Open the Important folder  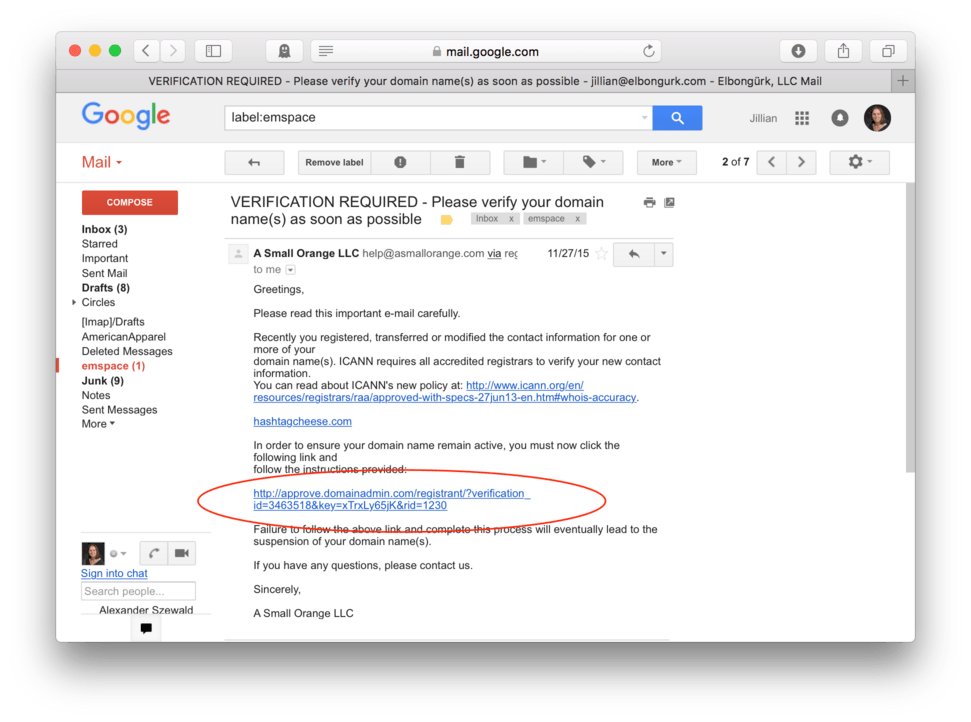coord(105,258)
